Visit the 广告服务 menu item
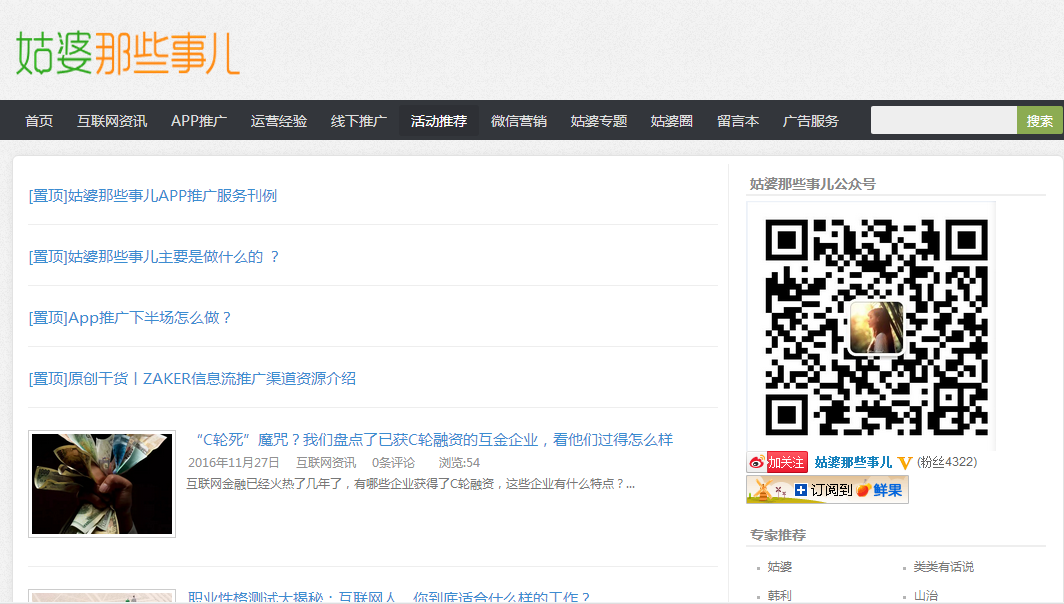The width and height of the screenshot is (1064, 604). 811,121
